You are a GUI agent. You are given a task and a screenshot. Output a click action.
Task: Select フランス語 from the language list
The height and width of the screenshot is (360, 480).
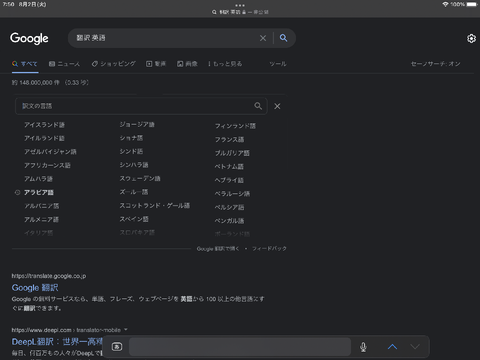(229, 139)
